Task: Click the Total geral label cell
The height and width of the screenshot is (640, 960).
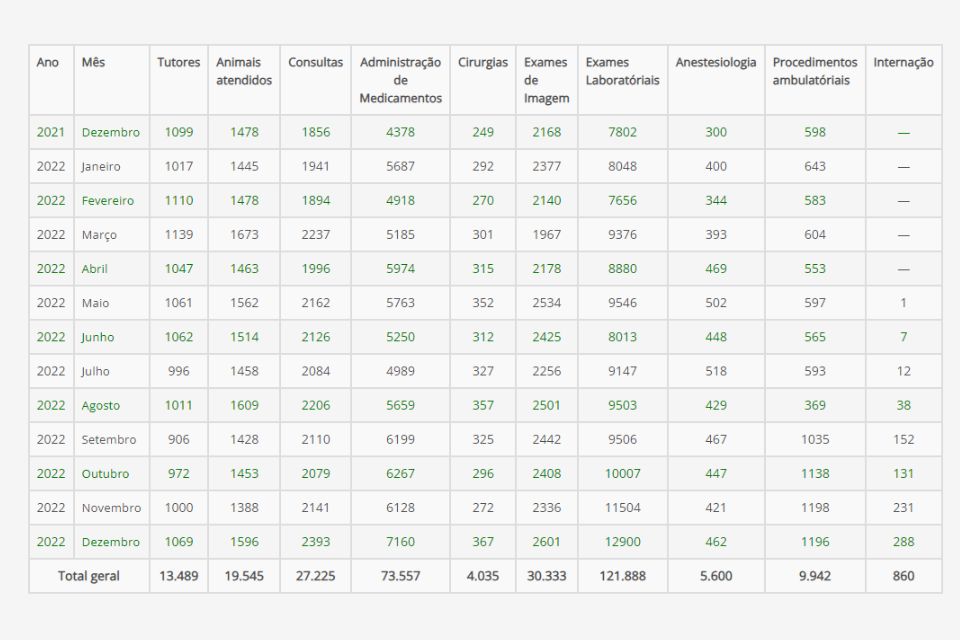Action: click(x=89, y=576)
